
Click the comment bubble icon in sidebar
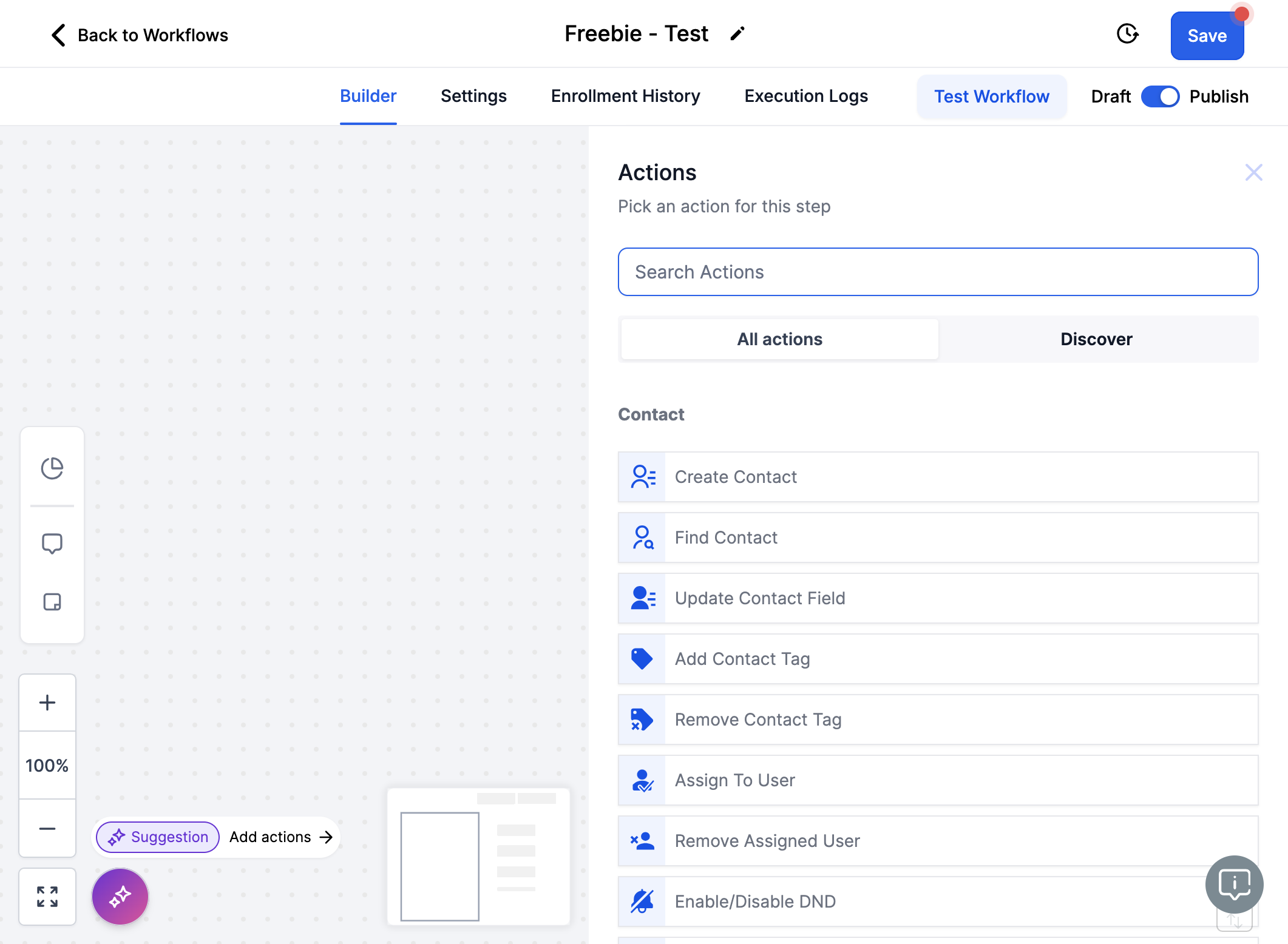point(52,543)
